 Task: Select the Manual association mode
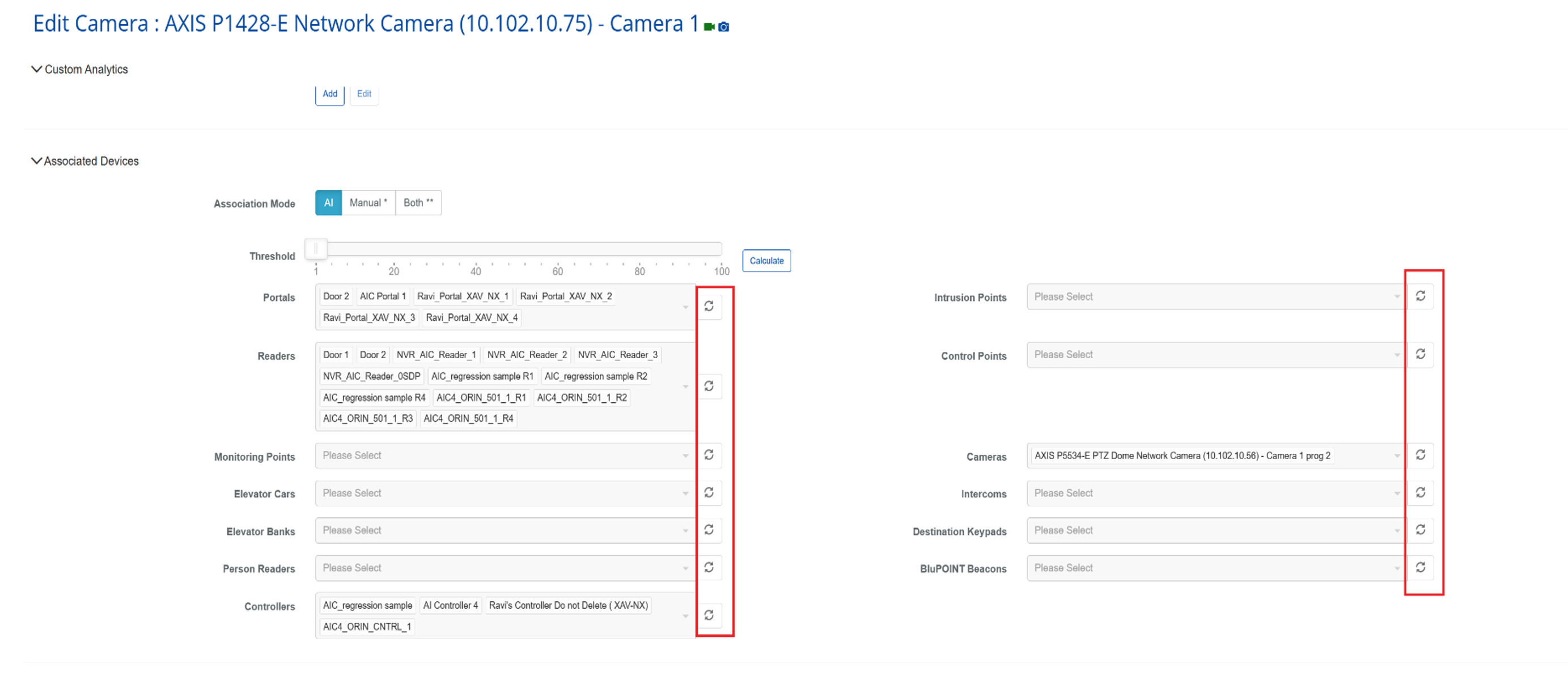(368, 203)
